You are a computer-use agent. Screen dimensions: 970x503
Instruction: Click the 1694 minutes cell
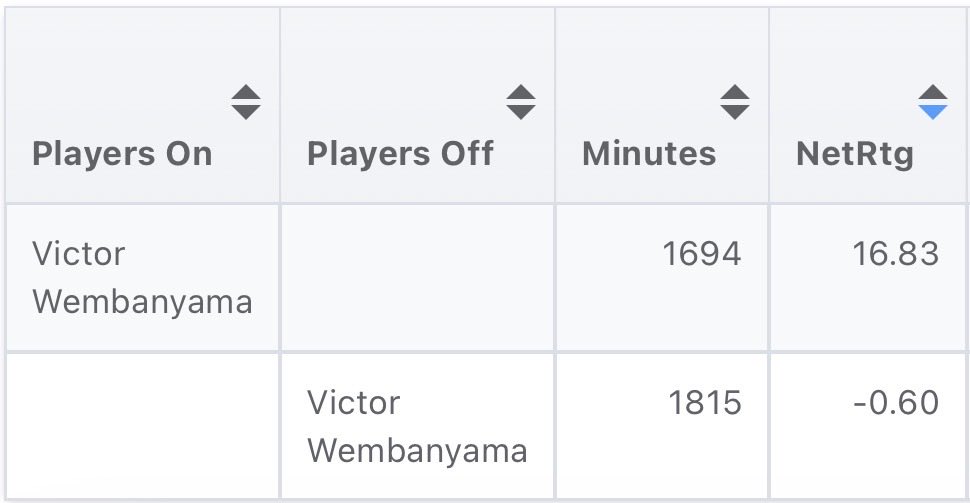[x=701, y=254]
